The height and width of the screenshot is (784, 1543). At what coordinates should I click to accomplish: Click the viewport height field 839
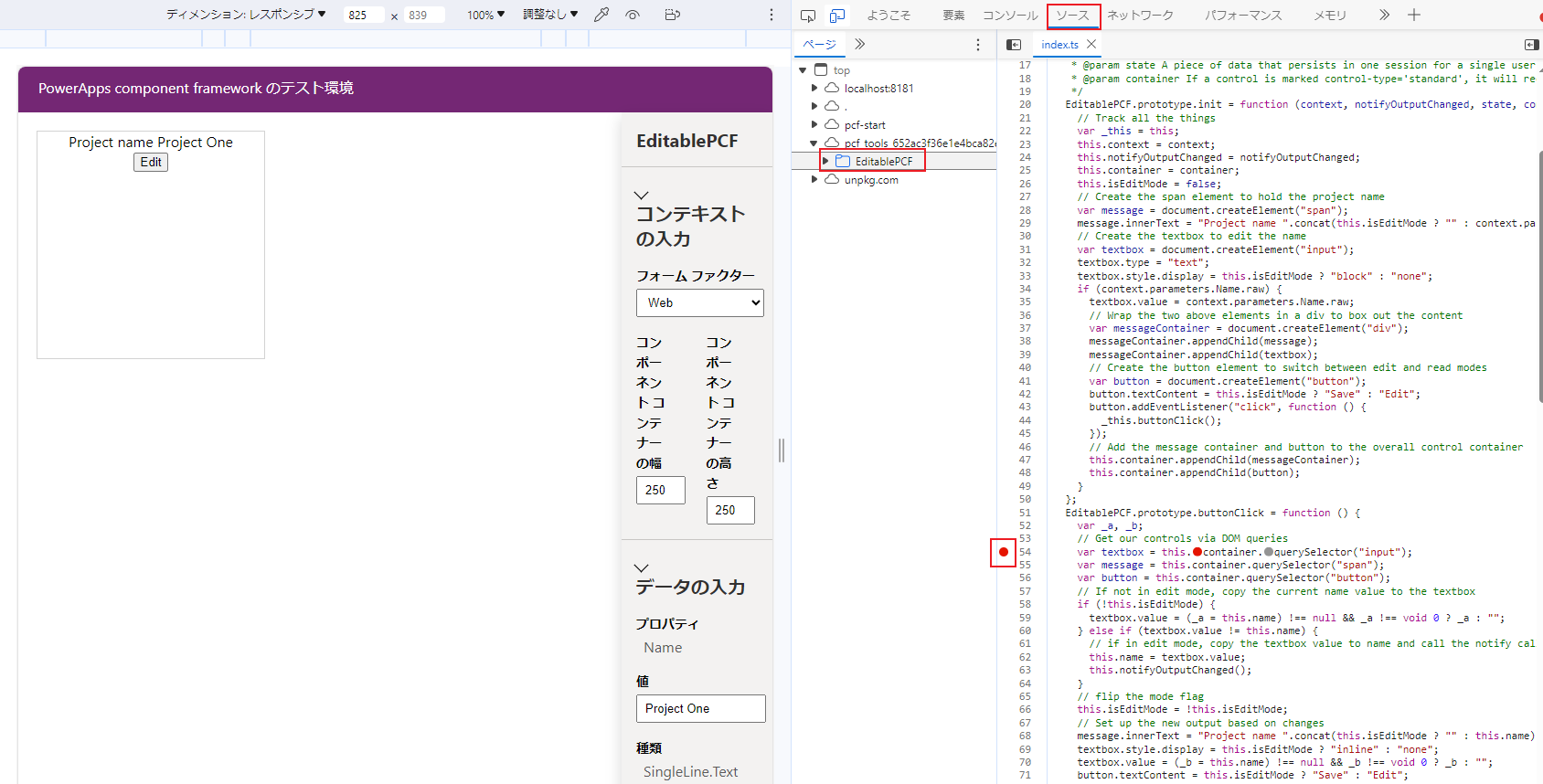coord(424,15)
